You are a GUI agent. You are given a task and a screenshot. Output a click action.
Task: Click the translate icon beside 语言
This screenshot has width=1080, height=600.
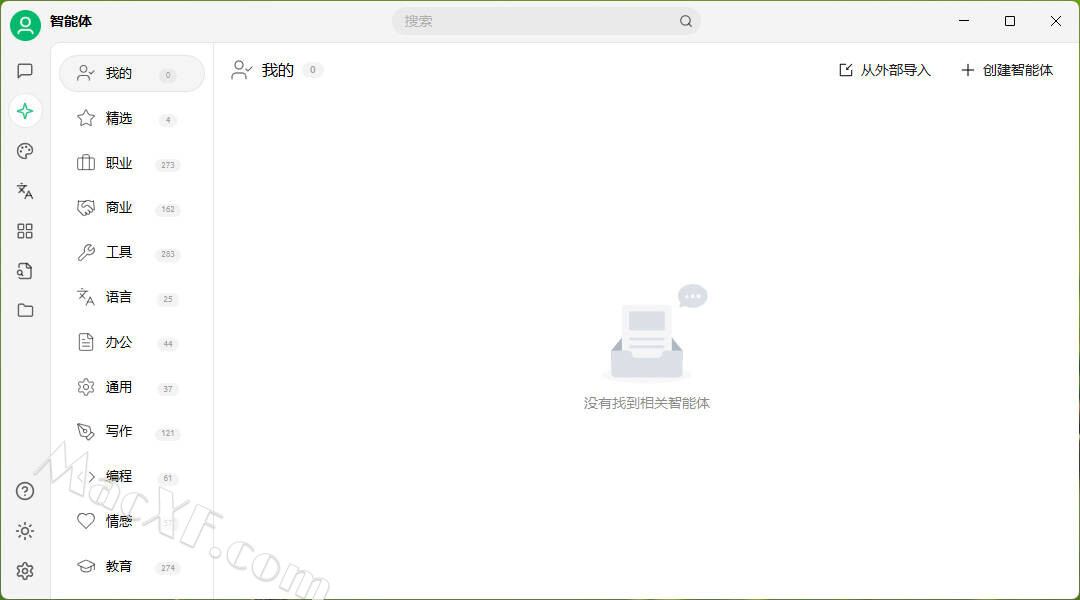point(86,298)
